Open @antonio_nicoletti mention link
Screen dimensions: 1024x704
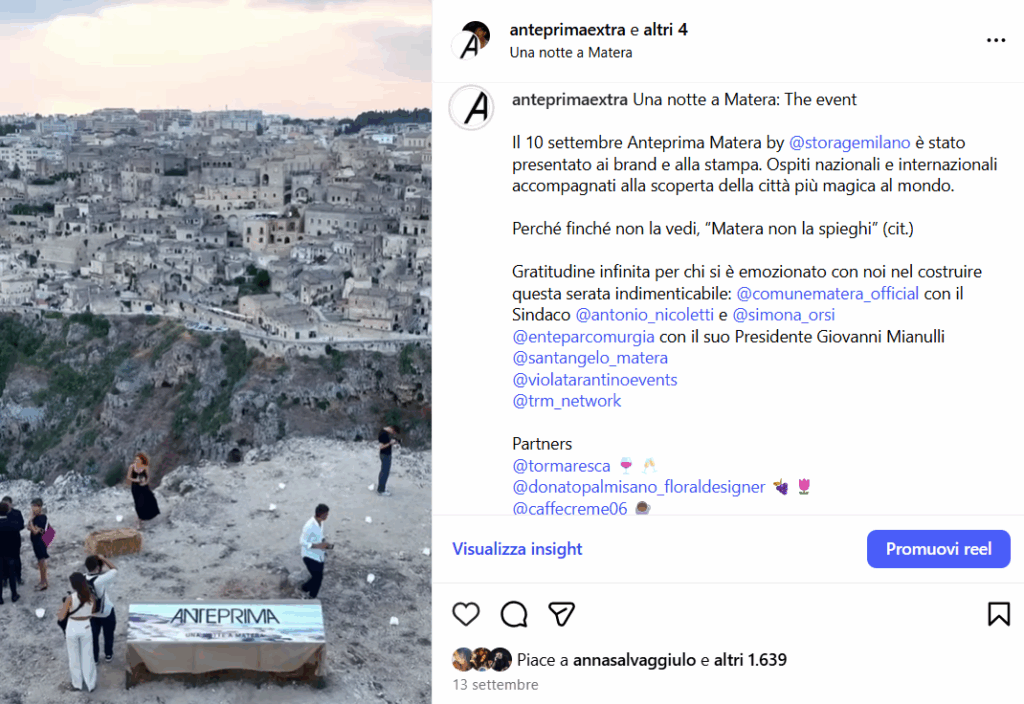coord(645,315)
